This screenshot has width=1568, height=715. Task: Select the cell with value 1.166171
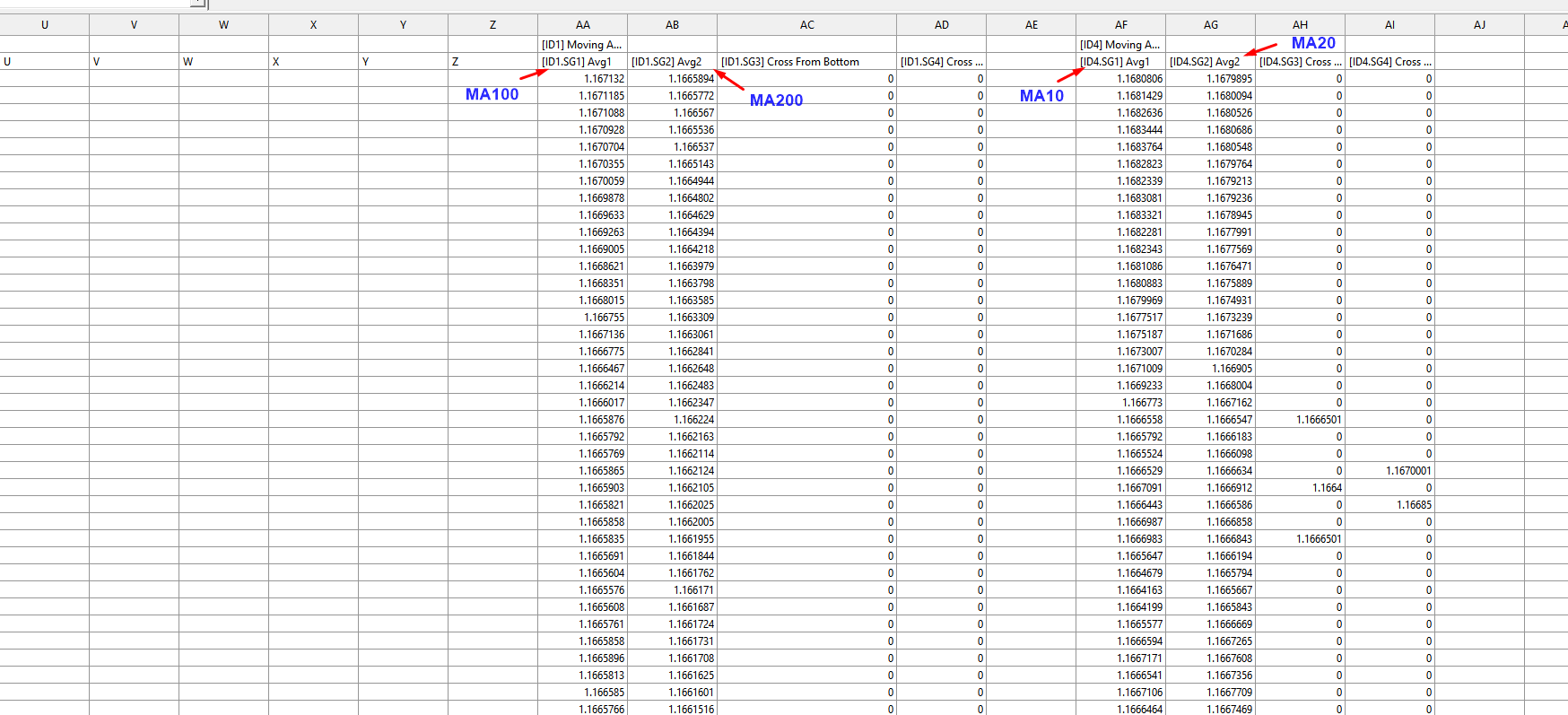pos(673,590)
